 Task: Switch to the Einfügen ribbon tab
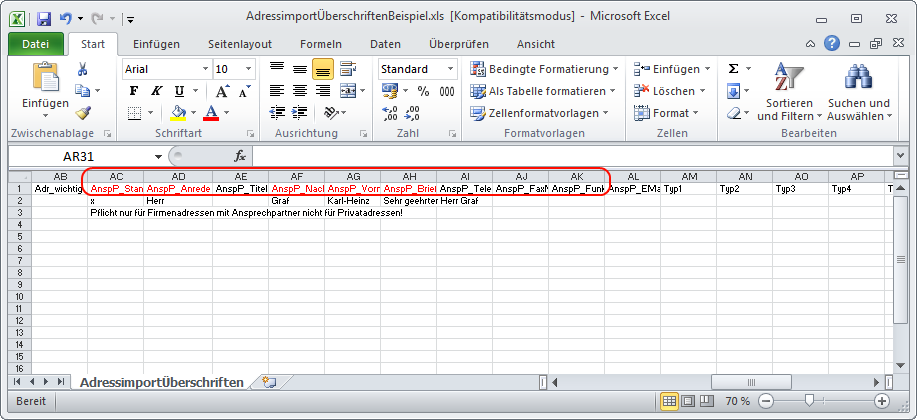pos(156,44)
